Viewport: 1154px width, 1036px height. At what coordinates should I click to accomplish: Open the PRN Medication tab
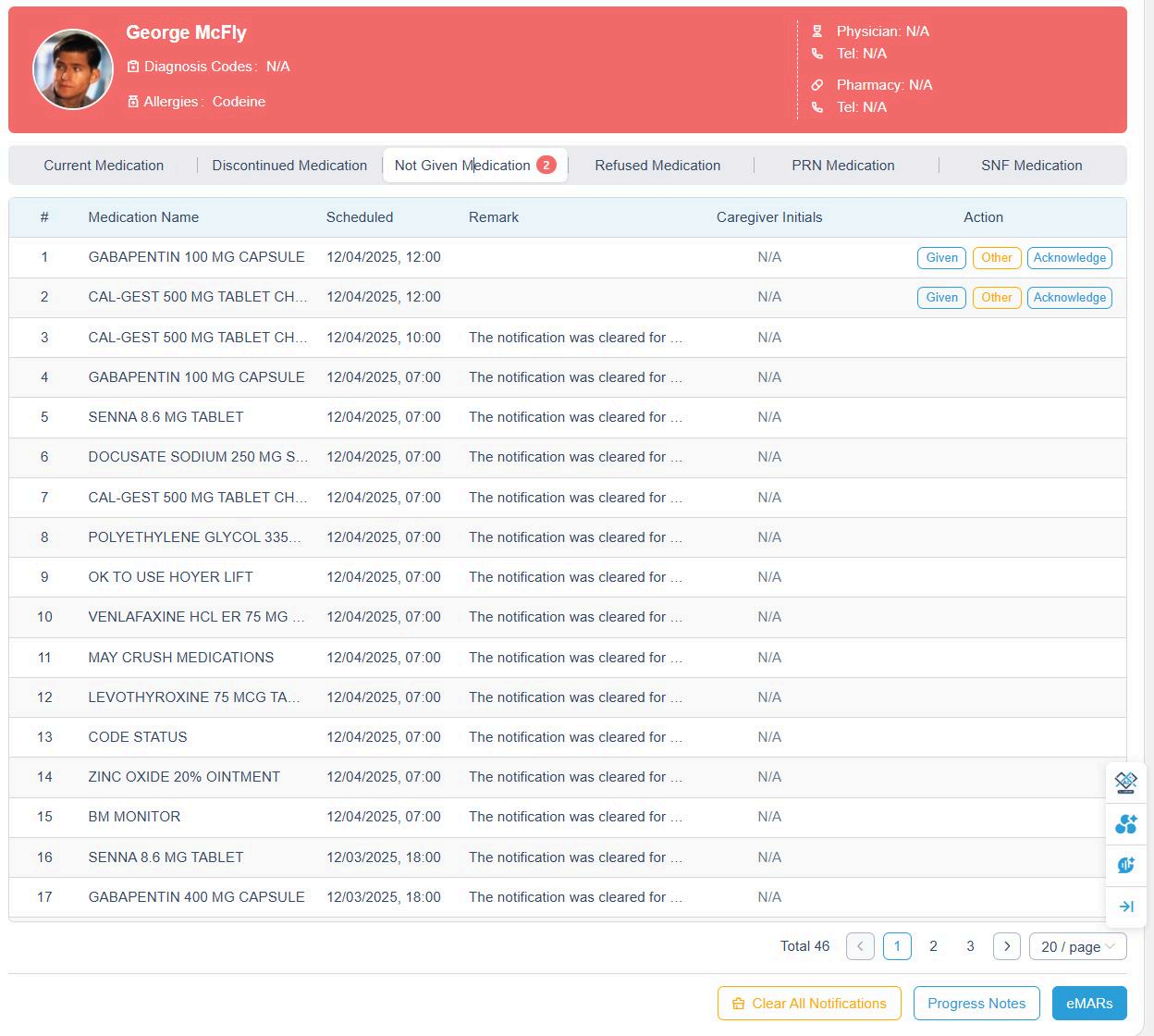point(842,166)
